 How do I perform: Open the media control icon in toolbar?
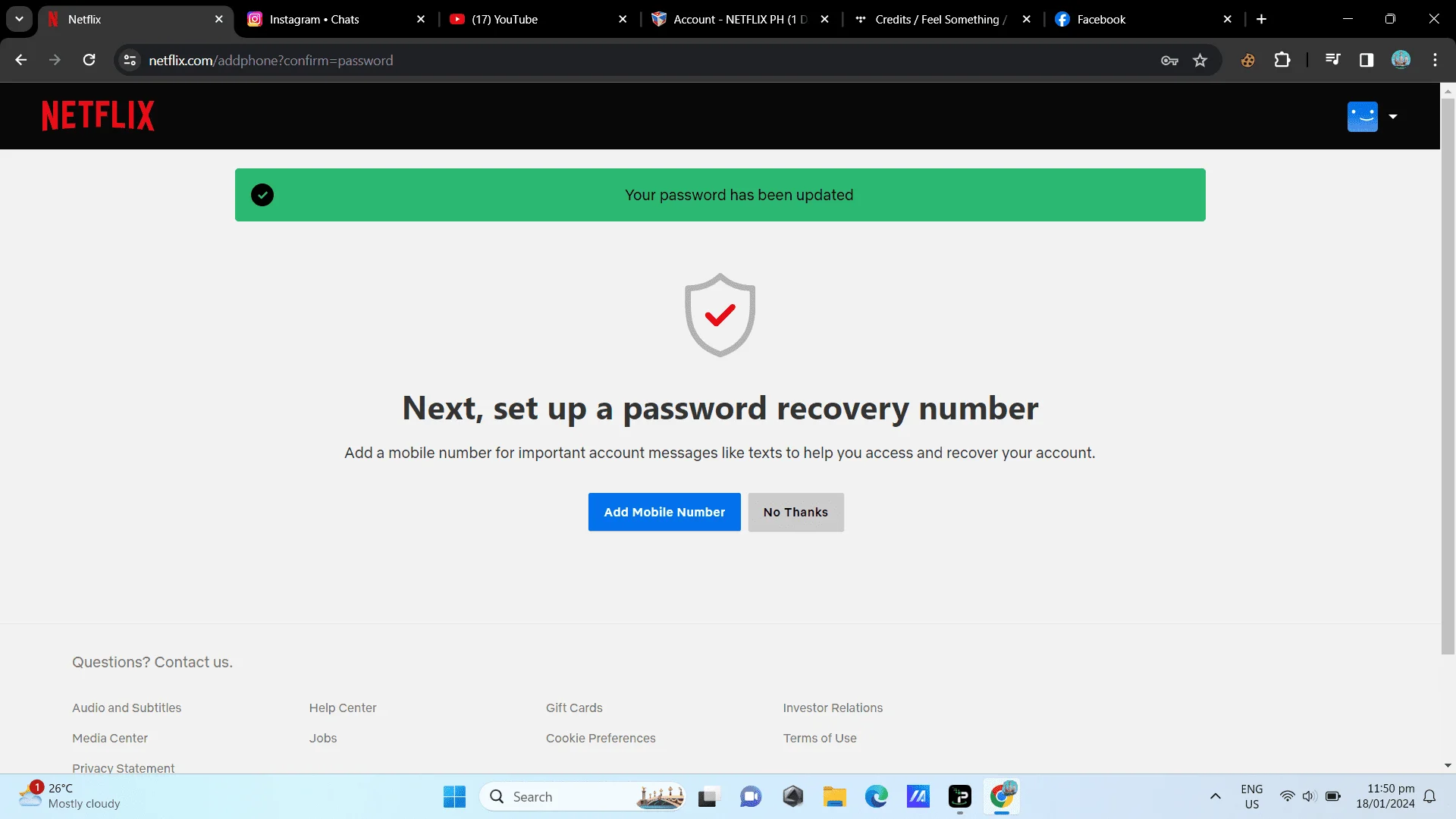pos(1332,60)
